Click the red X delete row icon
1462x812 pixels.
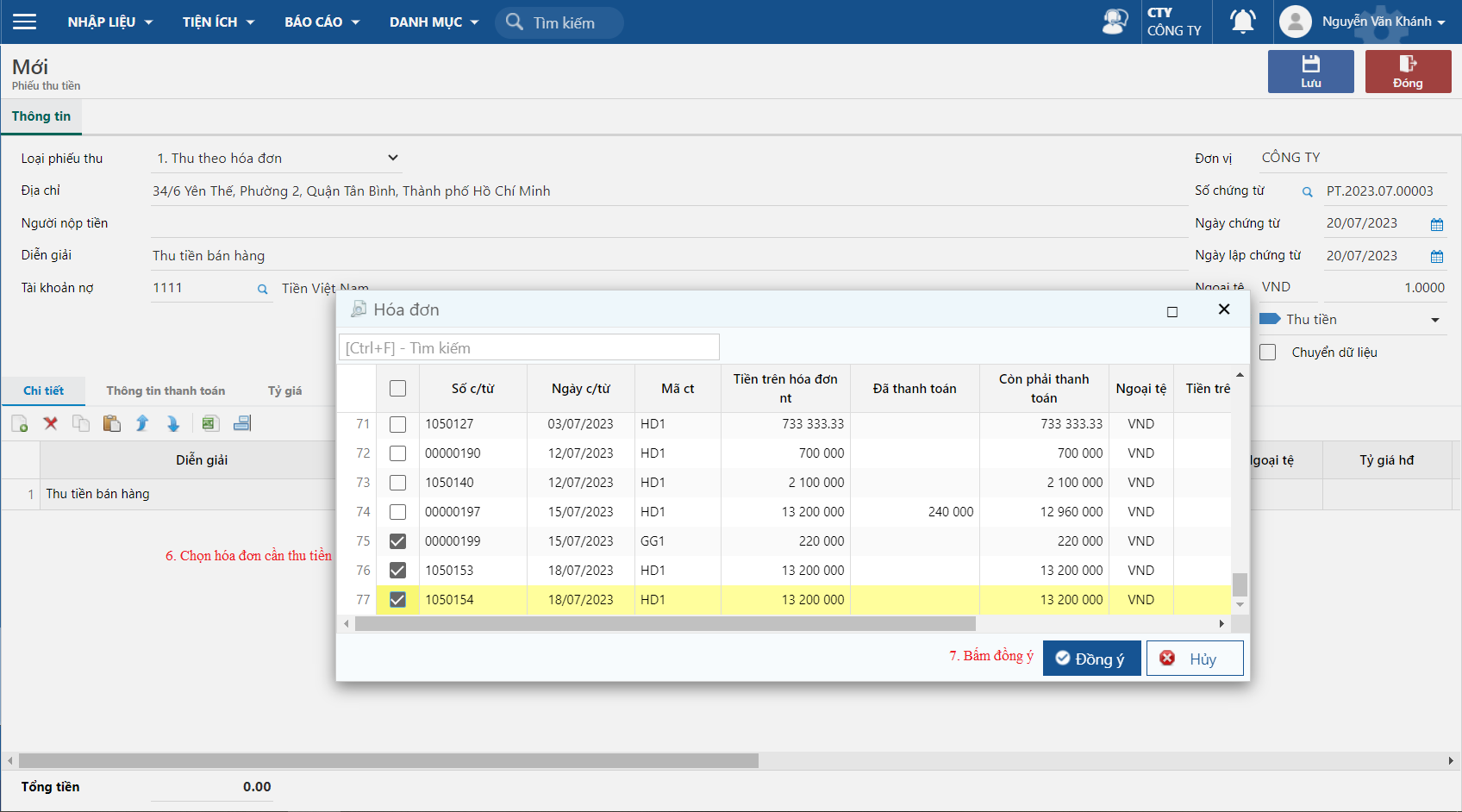pos(51,423)
